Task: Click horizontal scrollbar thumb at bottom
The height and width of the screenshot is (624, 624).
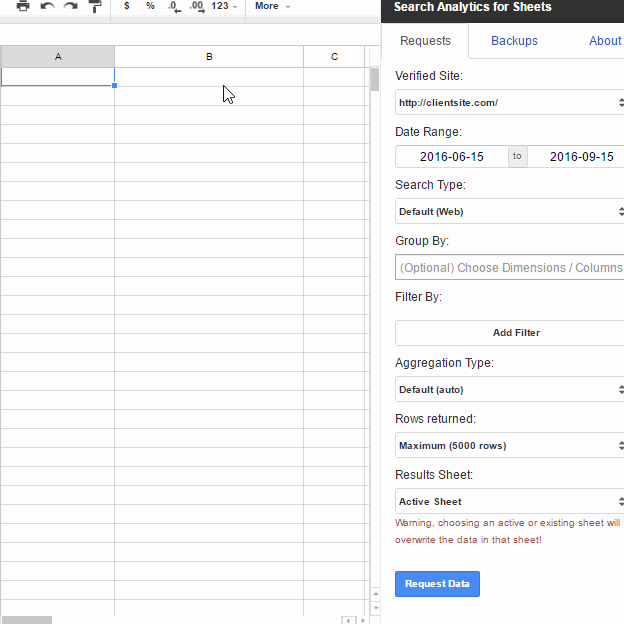Action: (27, 620)
